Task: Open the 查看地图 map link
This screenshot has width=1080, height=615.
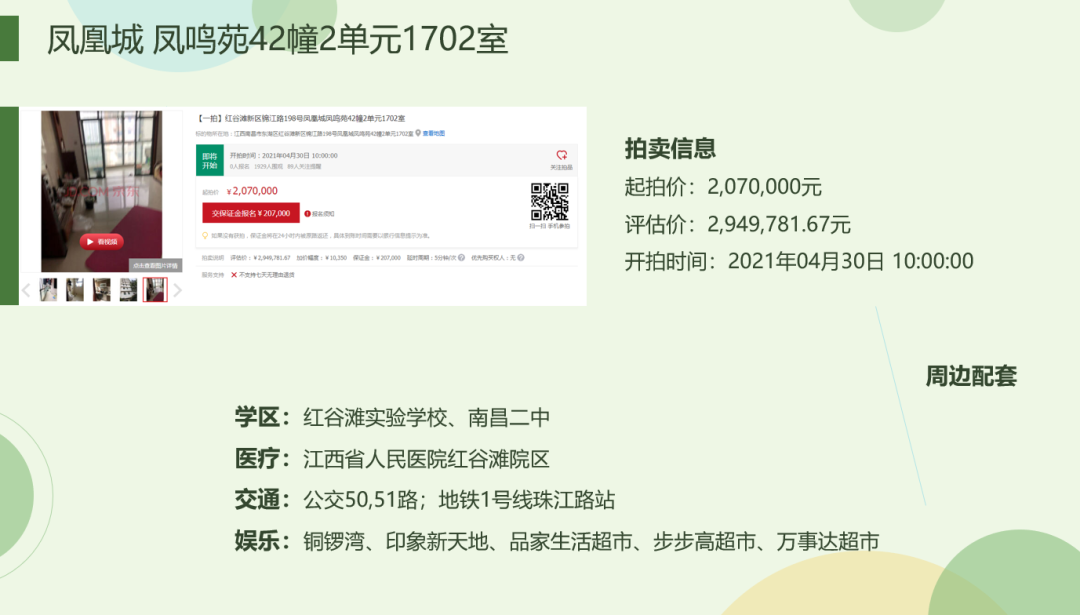Action: 433,133
